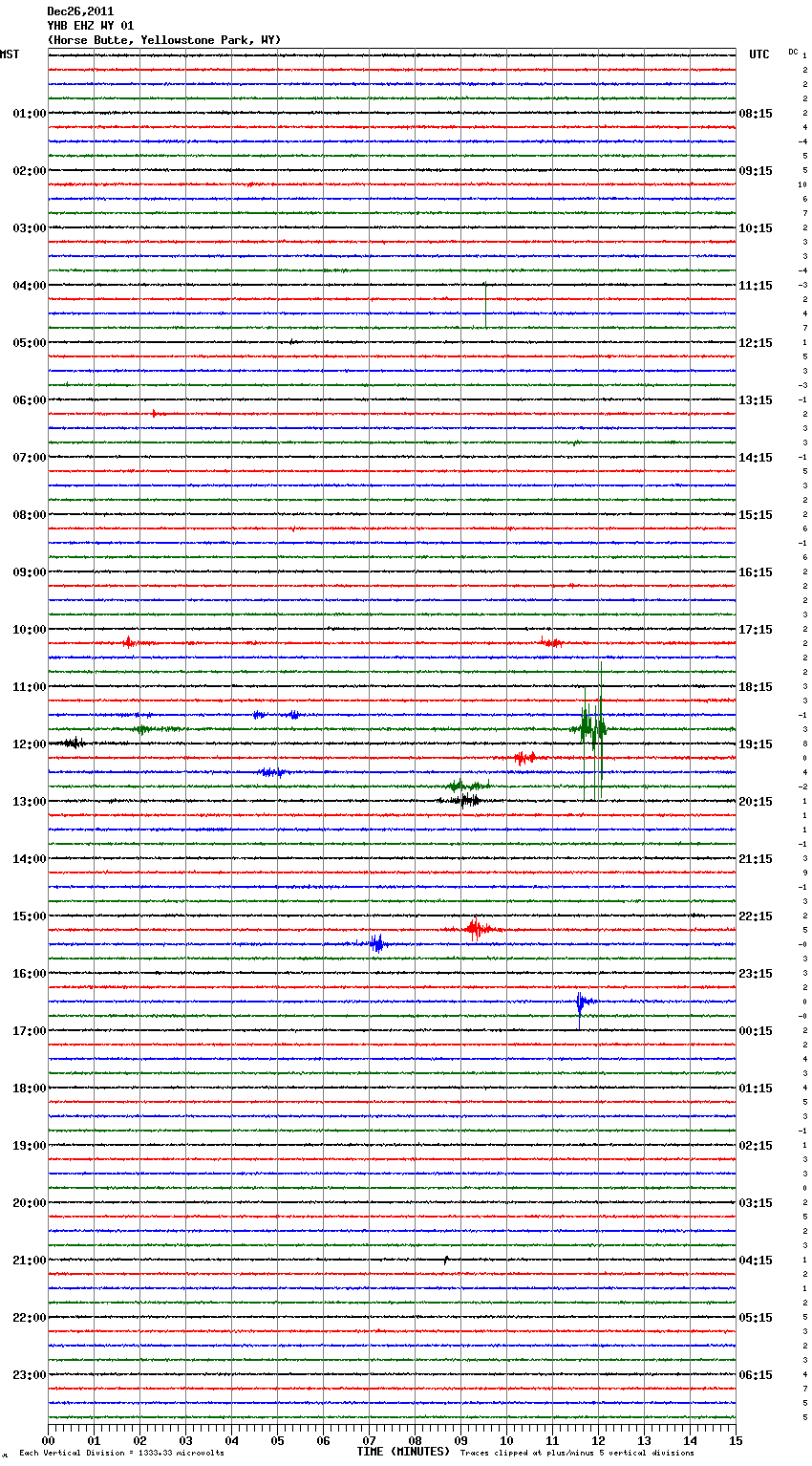
Task: Click minute tick label "15" on bottom axis
Action: click(x=736, y=1440)
